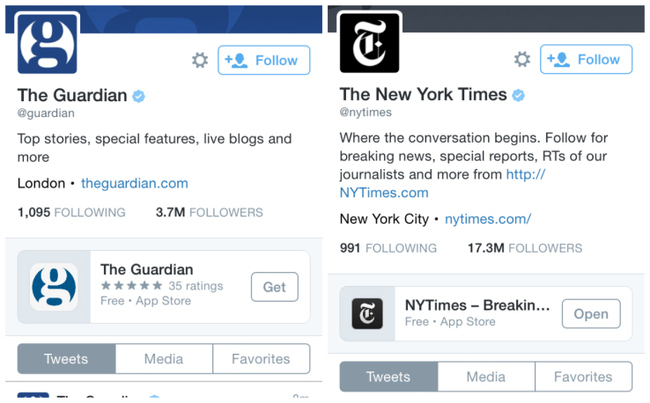650x403 pixels.
Task: Open The Guardian app icon in App Store card
Action: pyautogui.click(x=54, y=287)
